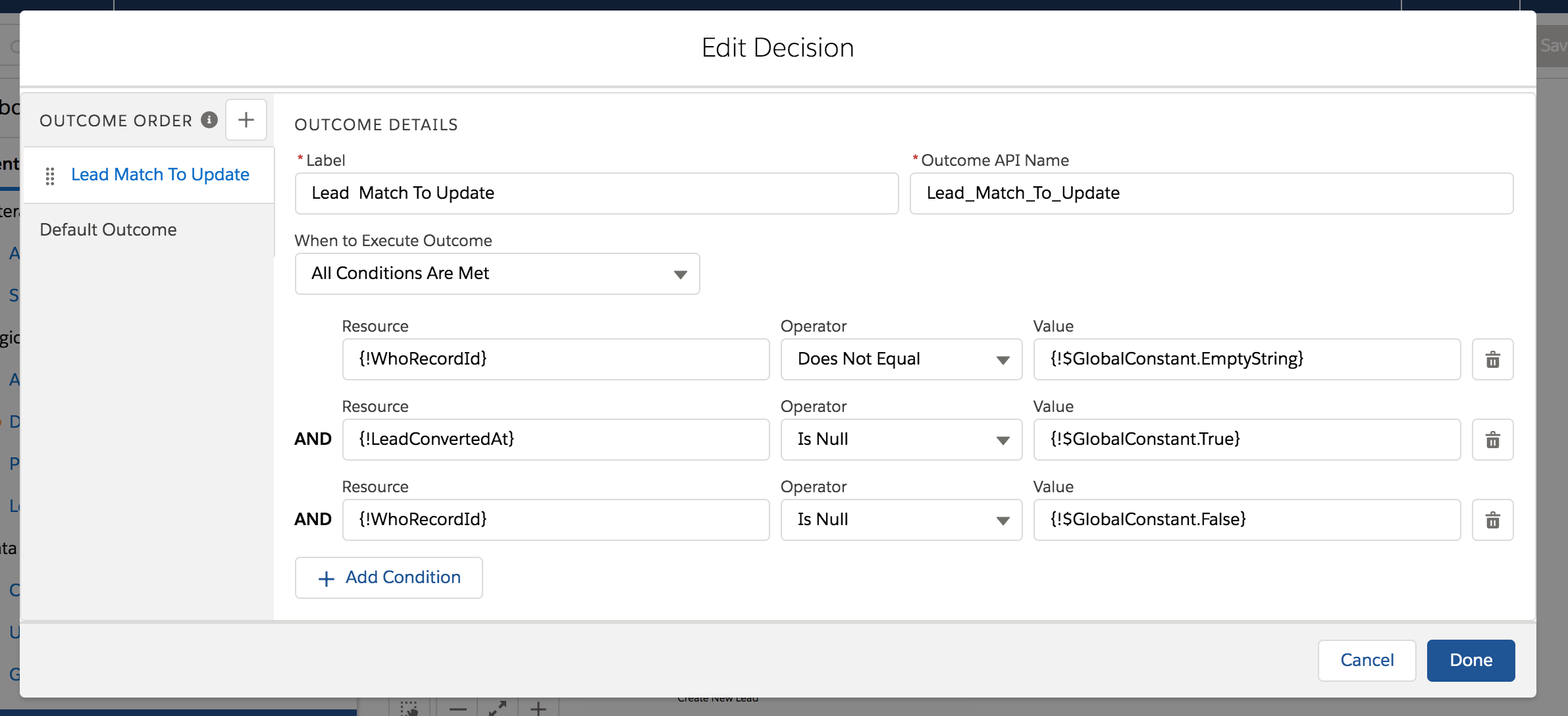Click the Outcome Order info icon
The height and width of the screenshot is (716, 1568).
[x=209, y=120]
